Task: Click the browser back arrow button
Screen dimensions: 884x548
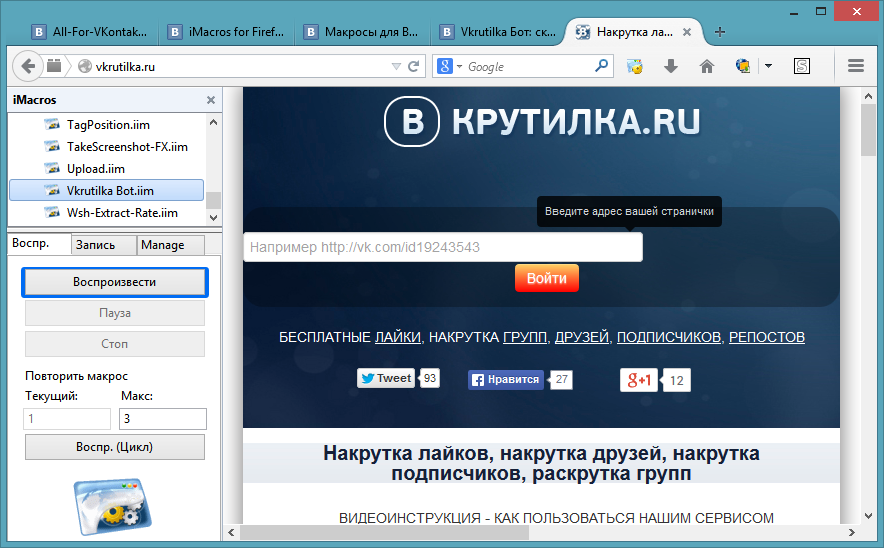Action: coord(26,67)
